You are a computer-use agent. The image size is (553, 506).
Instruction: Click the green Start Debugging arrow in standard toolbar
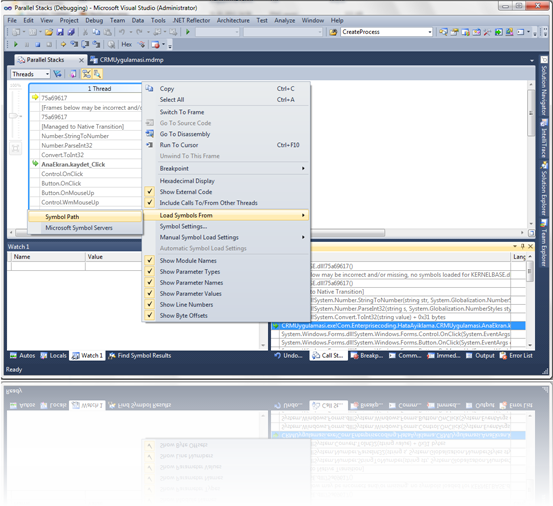(188, 32)
